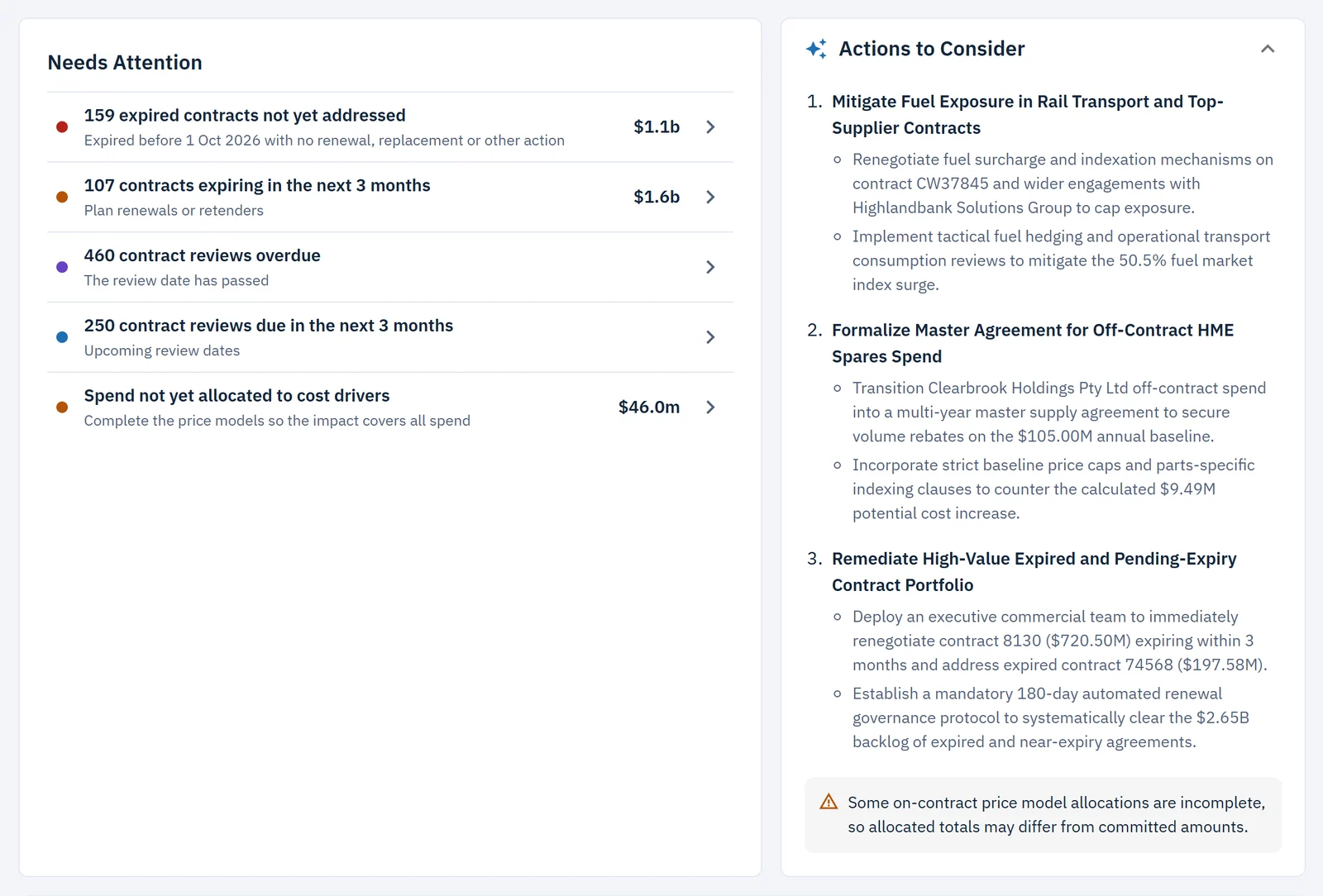Click the warning triangle icon in the notice

(829, 802)
